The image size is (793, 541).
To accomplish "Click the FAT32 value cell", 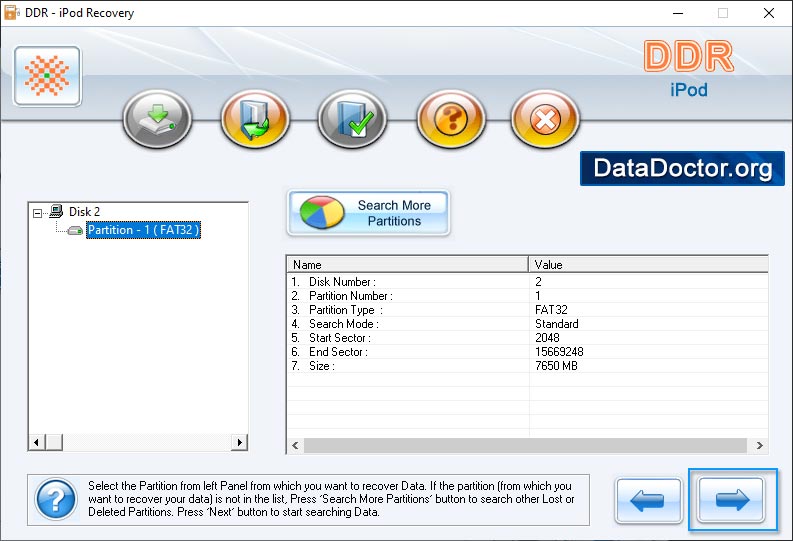I will (x=551, y=310).
